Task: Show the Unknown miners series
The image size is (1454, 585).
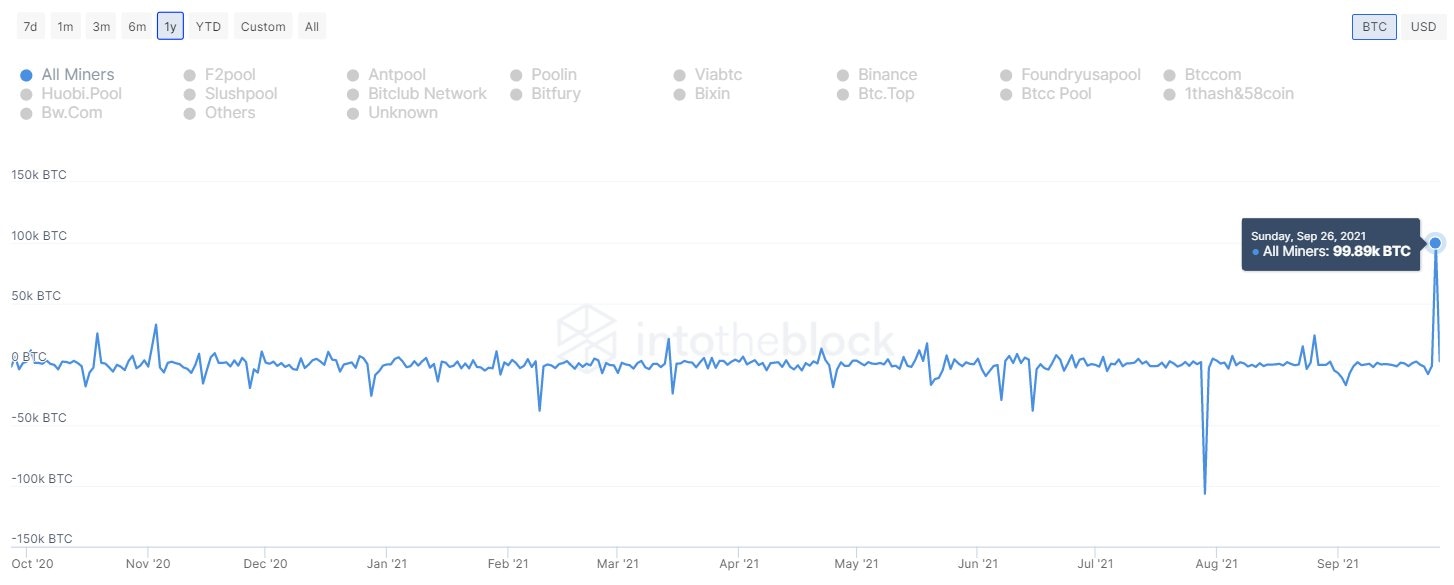Action: (352, 112)
